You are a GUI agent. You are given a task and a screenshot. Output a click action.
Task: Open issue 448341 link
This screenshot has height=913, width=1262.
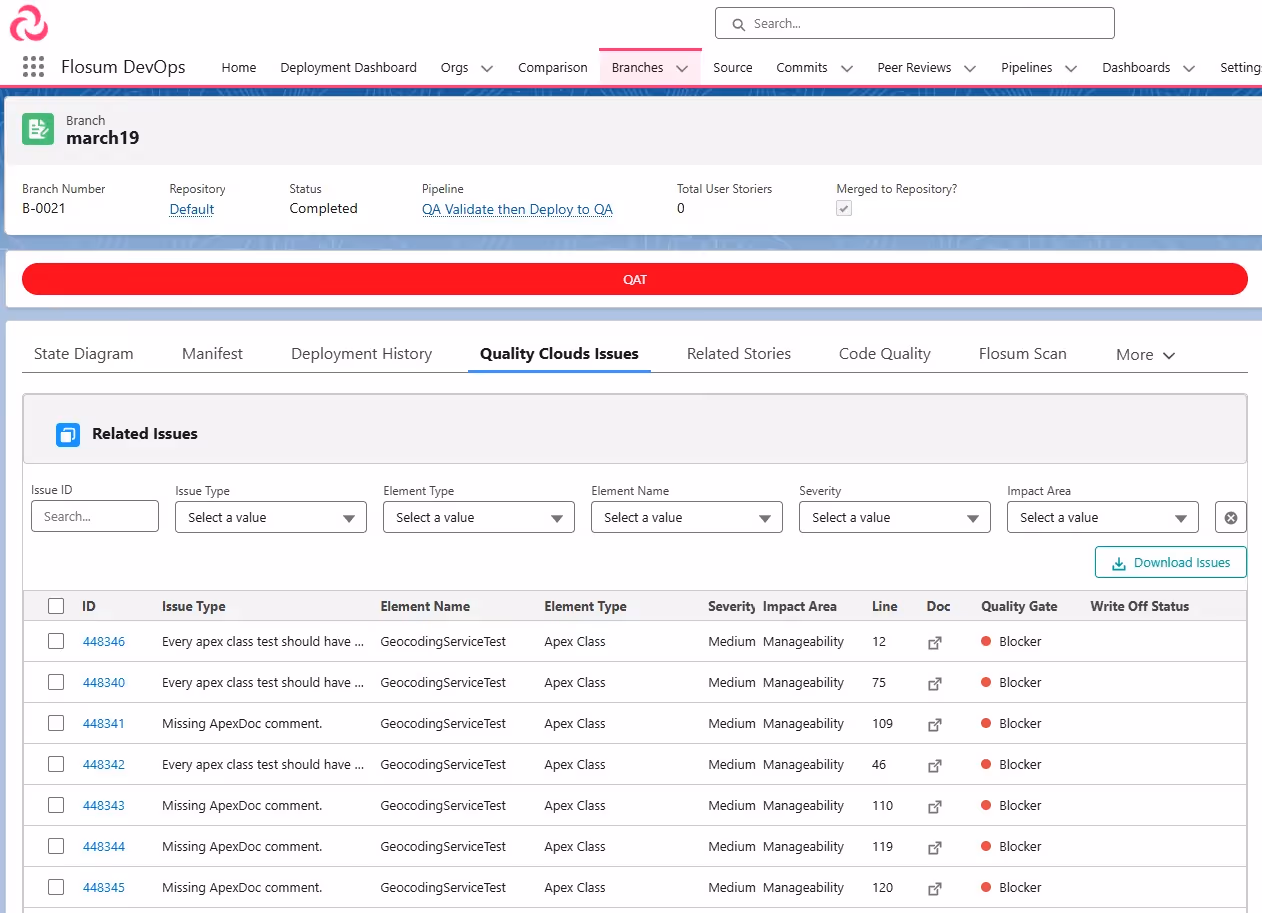click(104, 723)
